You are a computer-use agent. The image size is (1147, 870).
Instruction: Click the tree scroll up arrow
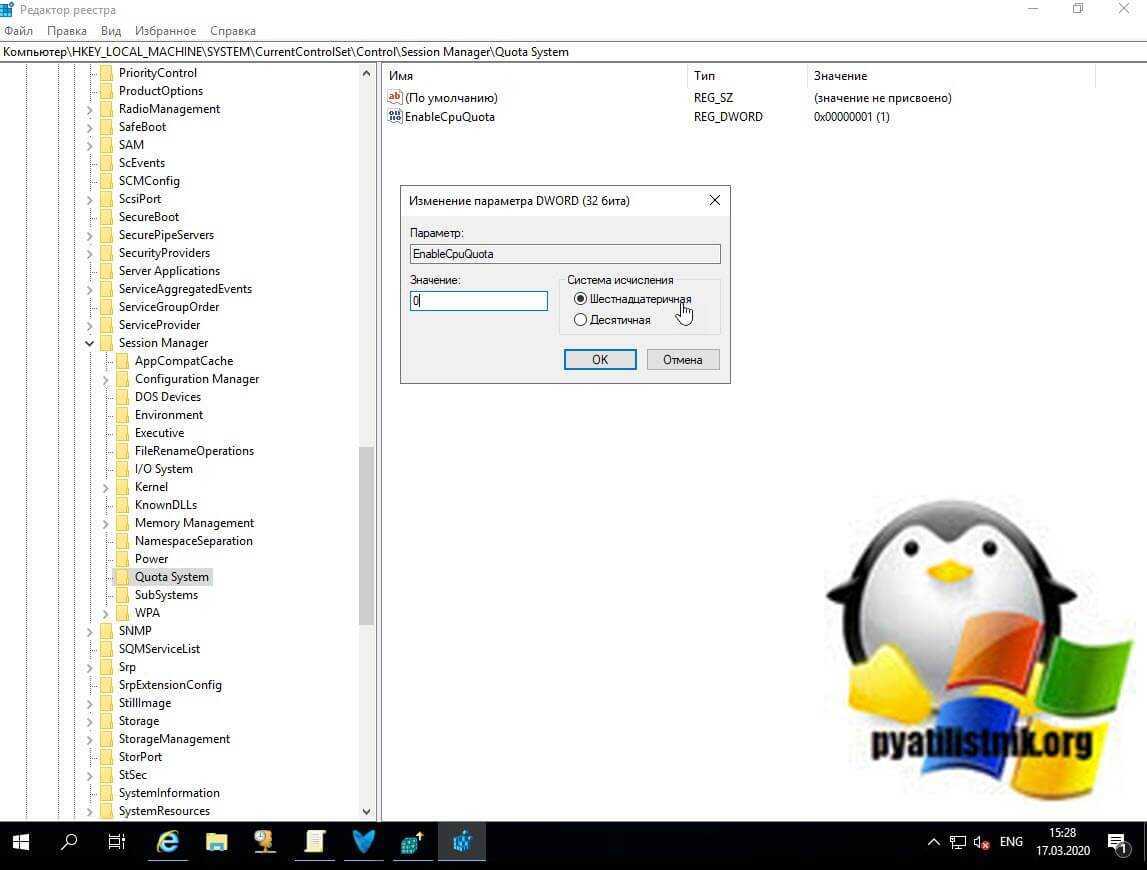(366, 73)
